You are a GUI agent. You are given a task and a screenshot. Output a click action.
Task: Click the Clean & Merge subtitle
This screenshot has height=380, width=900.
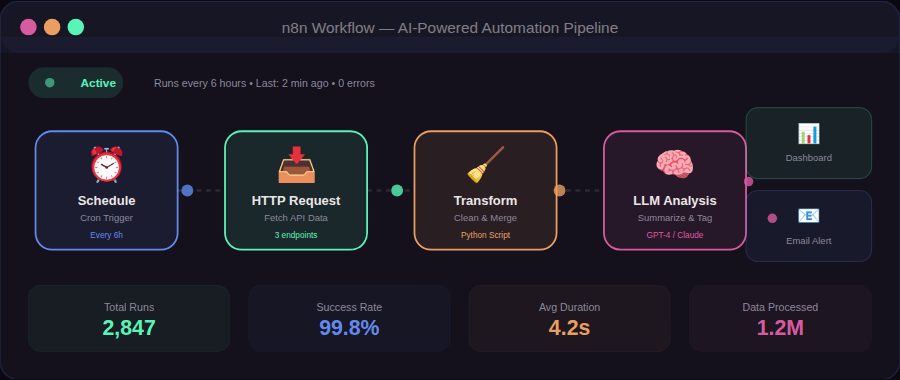486,218
